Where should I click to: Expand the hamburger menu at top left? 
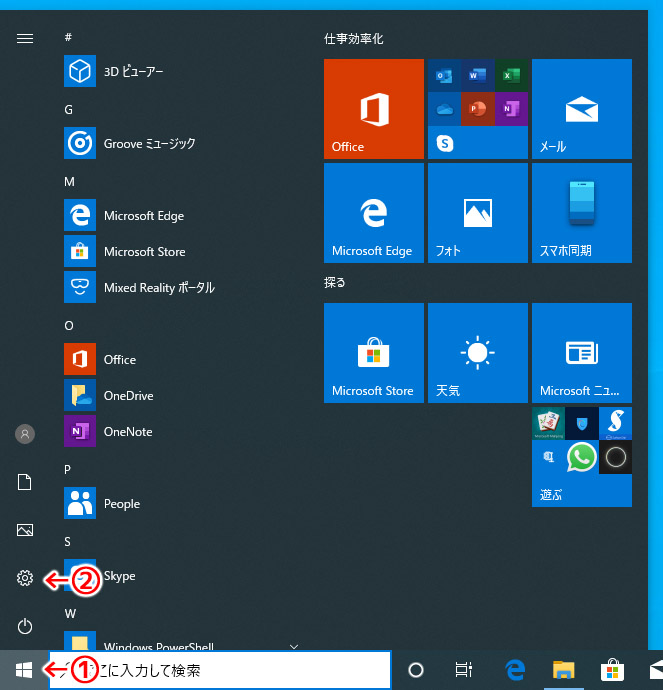[25, 39]
